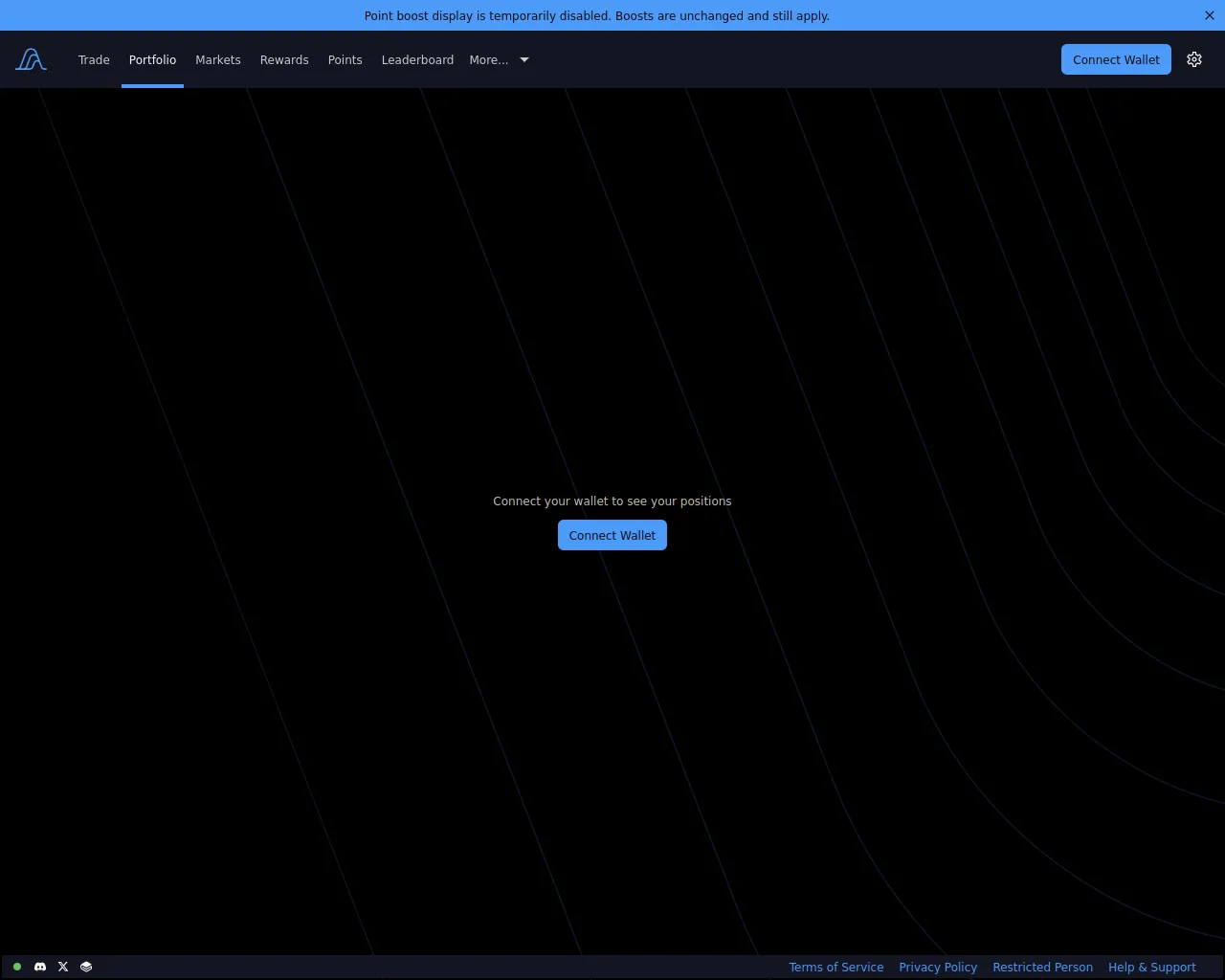1225x980 pixels.
Task: Open the Rewards tab
Action: coord(284,59)
